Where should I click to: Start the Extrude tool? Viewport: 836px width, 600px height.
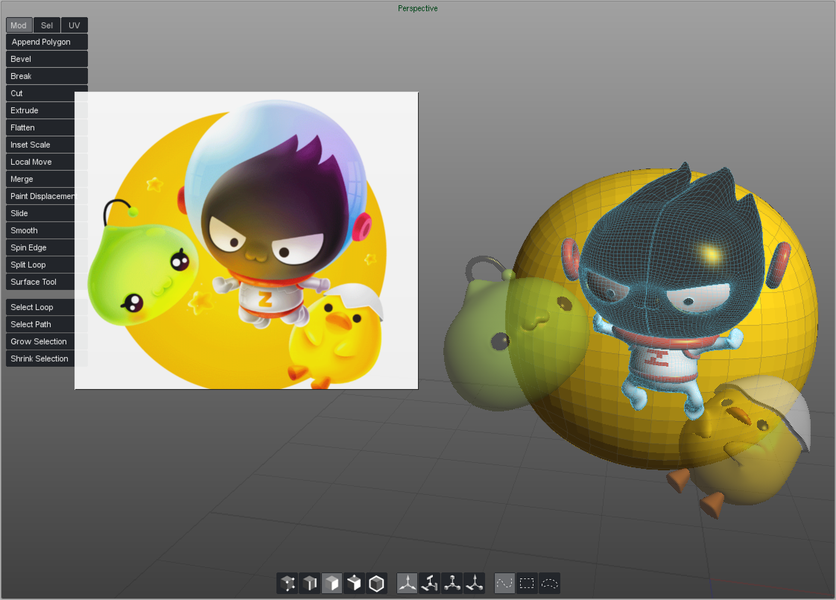click(41, 110)
